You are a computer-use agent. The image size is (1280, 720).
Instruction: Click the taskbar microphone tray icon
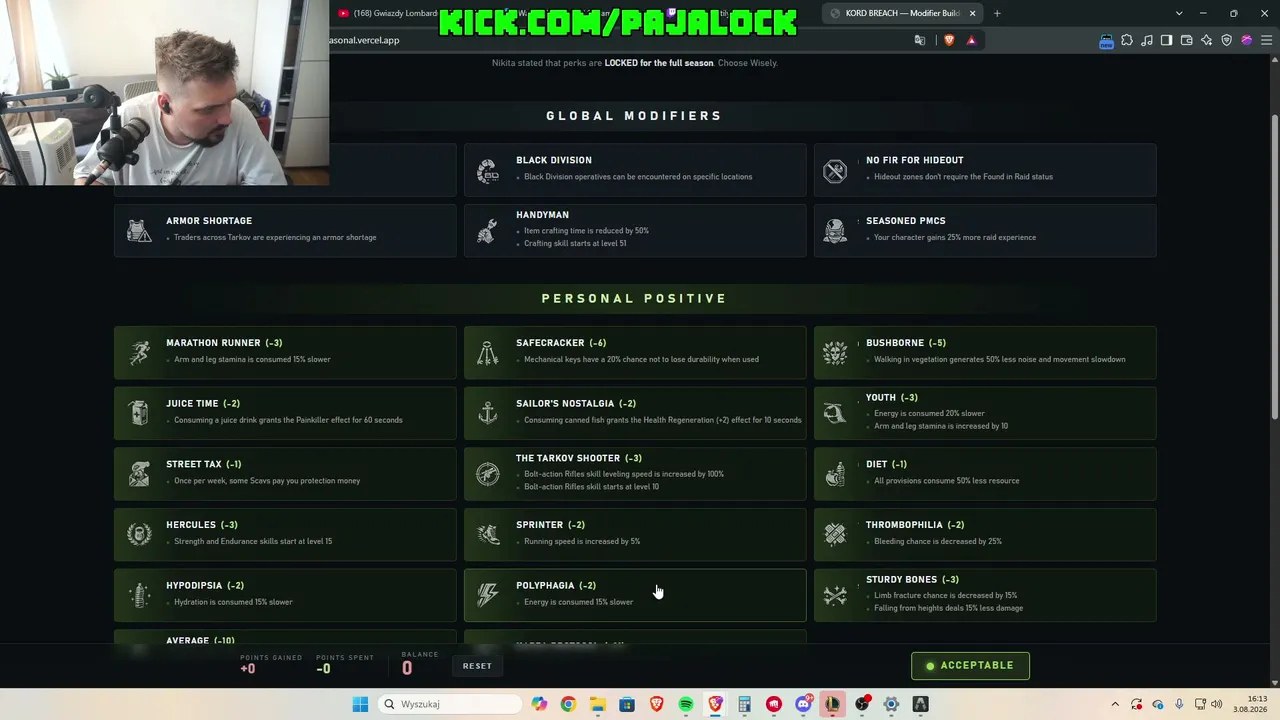tap(1179, 704)
